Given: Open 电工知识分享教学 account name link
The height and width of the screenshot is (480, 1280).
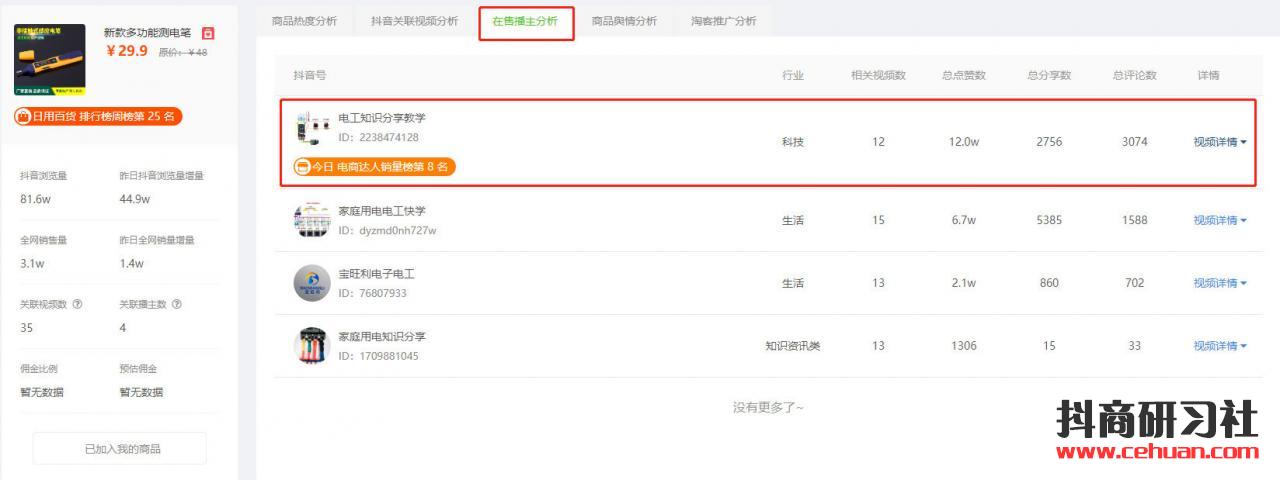Looking at the screenshot, I should point(382,118).
